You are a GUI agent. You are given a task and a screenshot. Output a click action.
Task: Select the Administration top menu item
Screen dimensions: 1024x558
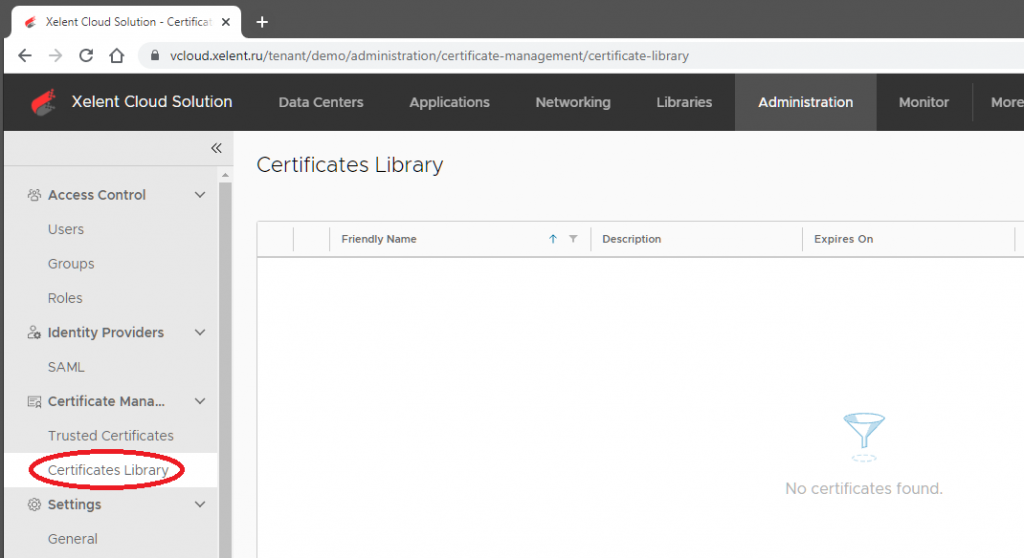pyautogui.click(x=805, y=103)
